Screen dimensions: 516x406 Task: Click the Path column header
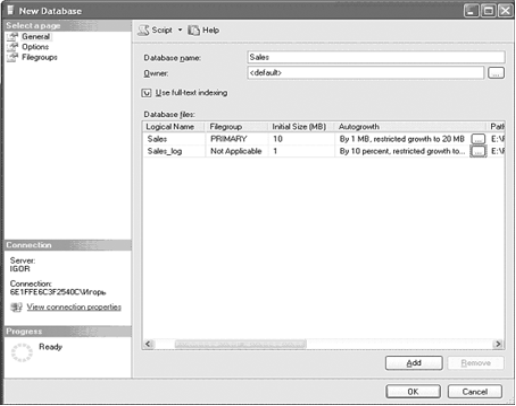[x=497, y=127]
